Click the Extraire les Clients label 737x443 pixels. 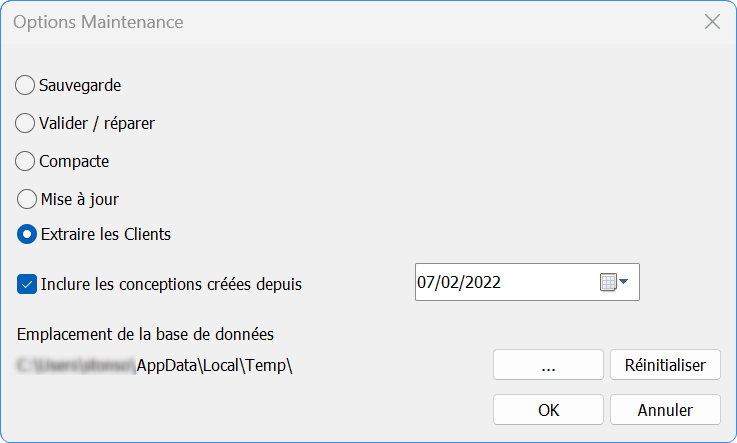pyautogui.click(x=106, y=235)
